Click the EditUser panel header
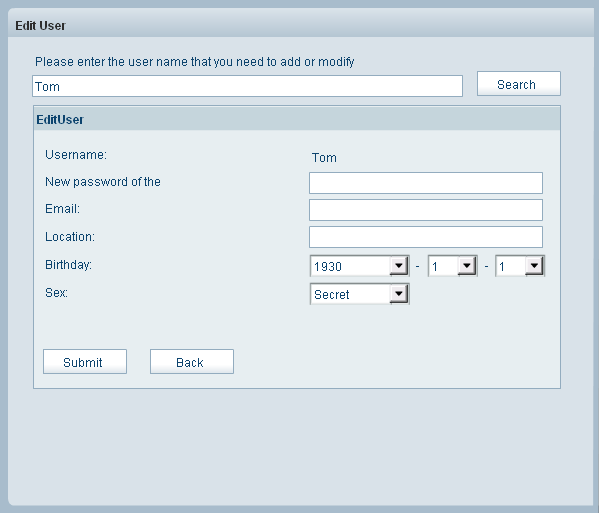Image resolution: width=599 pixels, height=513 pixels. click(x=297, y=119)
